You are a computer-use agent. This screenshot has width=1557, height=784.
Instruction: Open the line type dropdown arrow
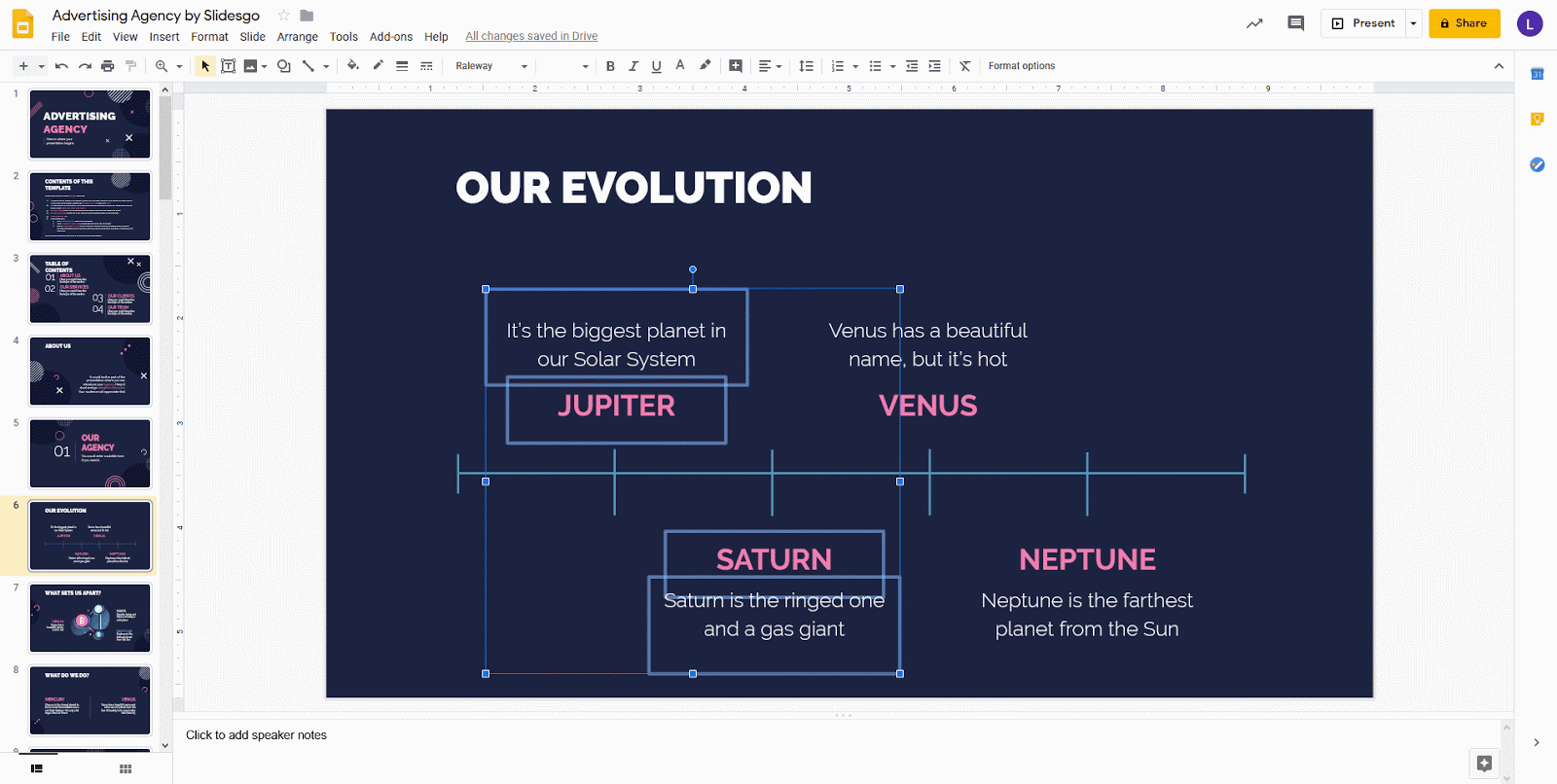coord(326,66)
